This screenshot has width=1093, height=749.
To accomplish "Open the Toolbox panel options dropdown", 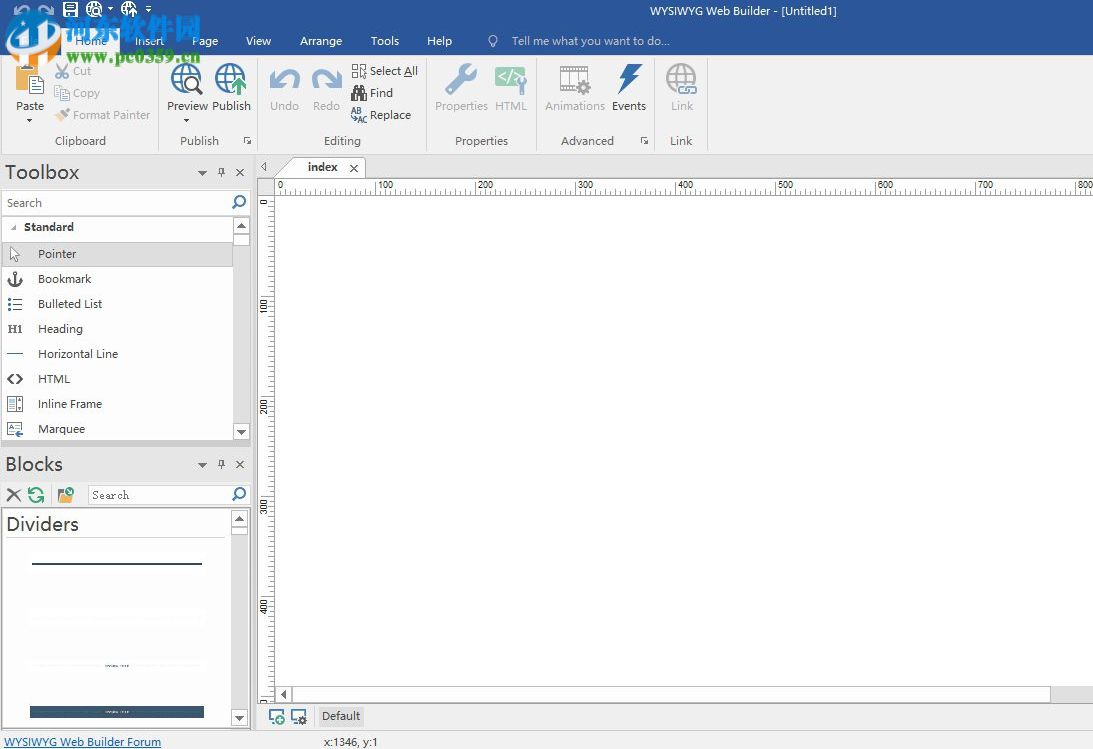I will (202, 172).
